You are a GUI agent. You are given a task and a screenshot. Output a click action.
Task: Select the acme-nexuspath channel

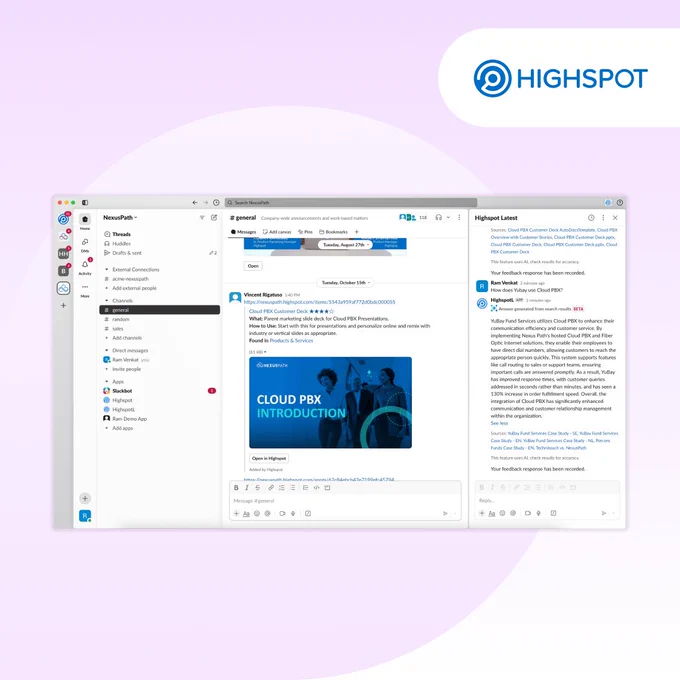[130, 279]
